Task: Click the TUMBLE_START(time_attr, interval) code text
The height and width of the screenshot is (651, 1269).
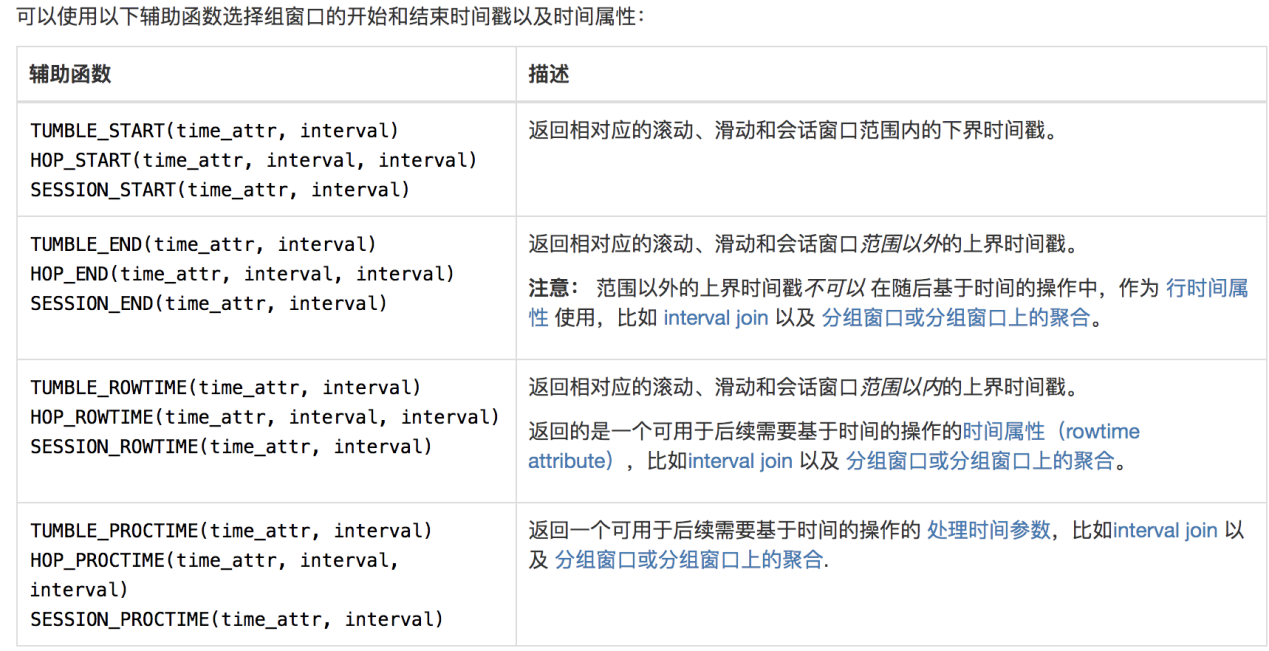Action: point(214,130)
